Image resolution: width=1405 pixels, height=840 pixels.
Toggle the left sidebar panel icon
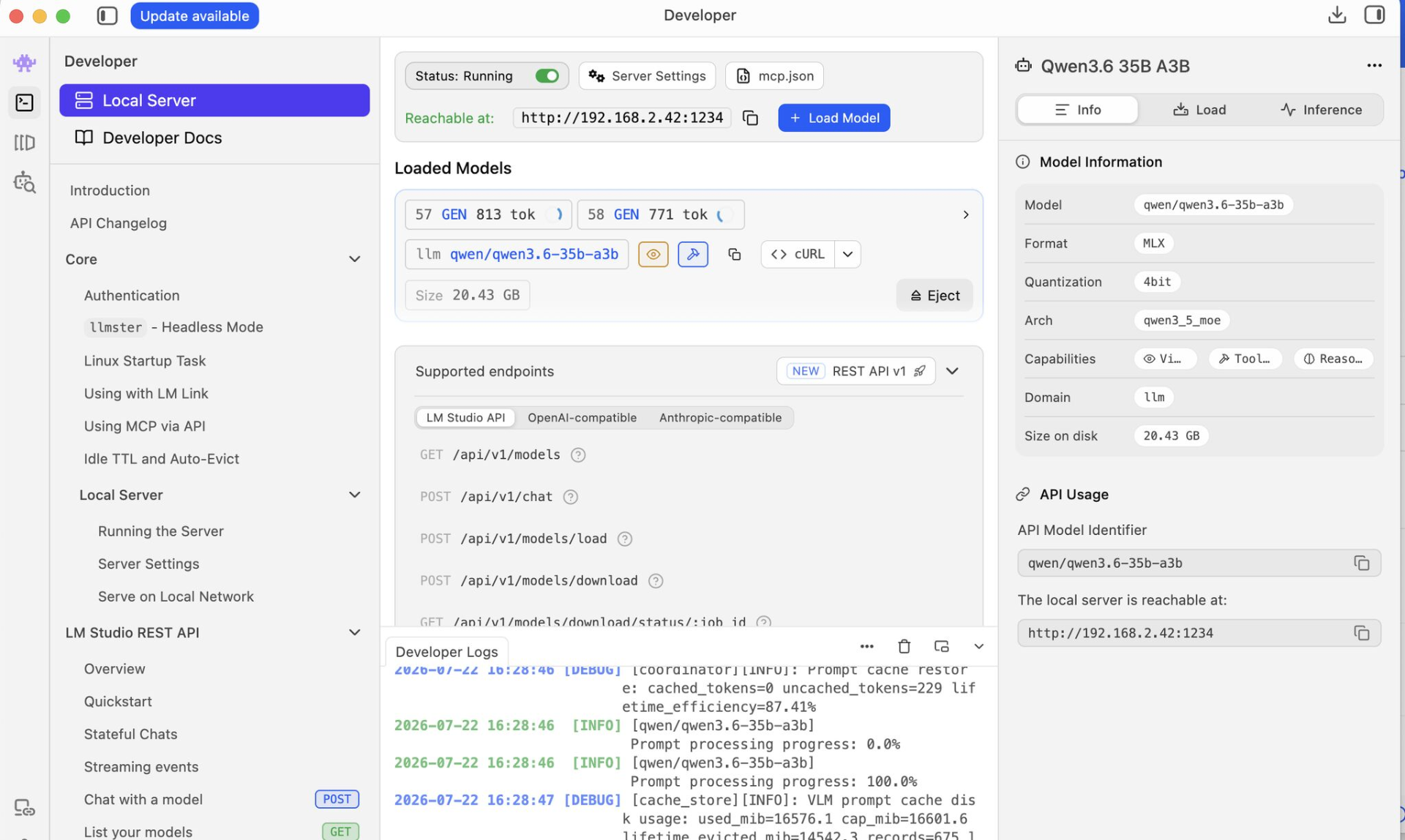tap(107, 15)
